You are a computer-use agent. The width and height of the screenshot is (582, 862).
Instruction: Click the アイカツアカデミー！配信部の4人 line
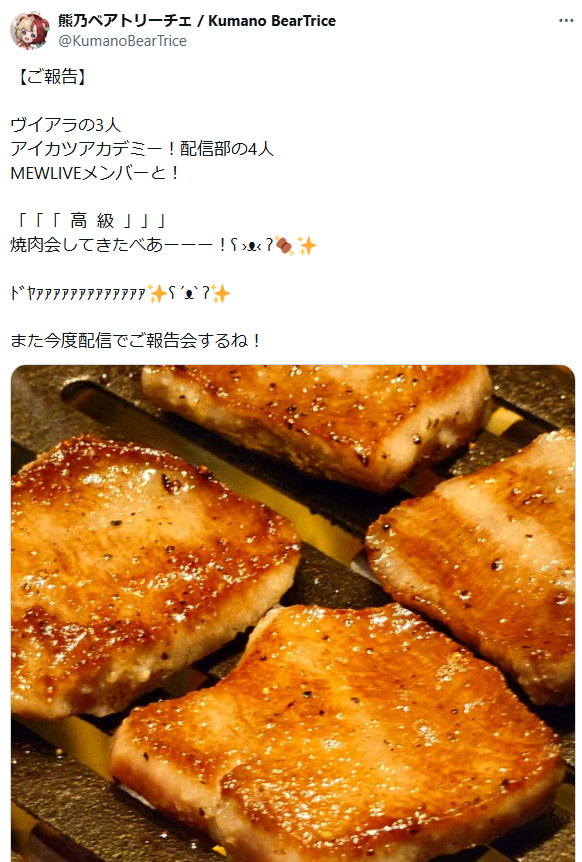click(142, 148)
